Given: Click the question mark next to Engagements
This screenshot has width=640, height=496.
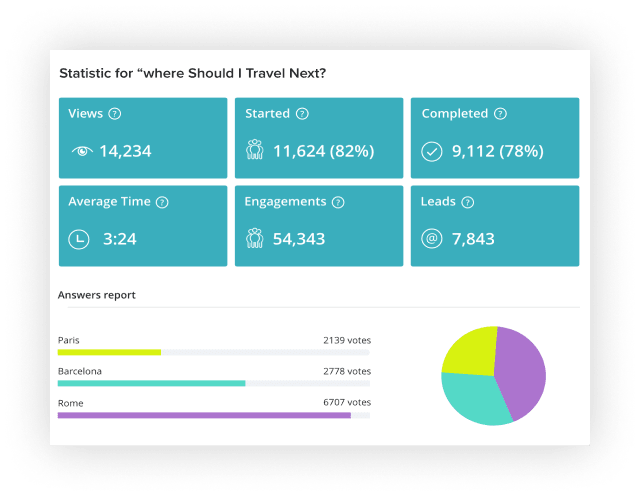Looking at the screenshot, I should point(339,202).
